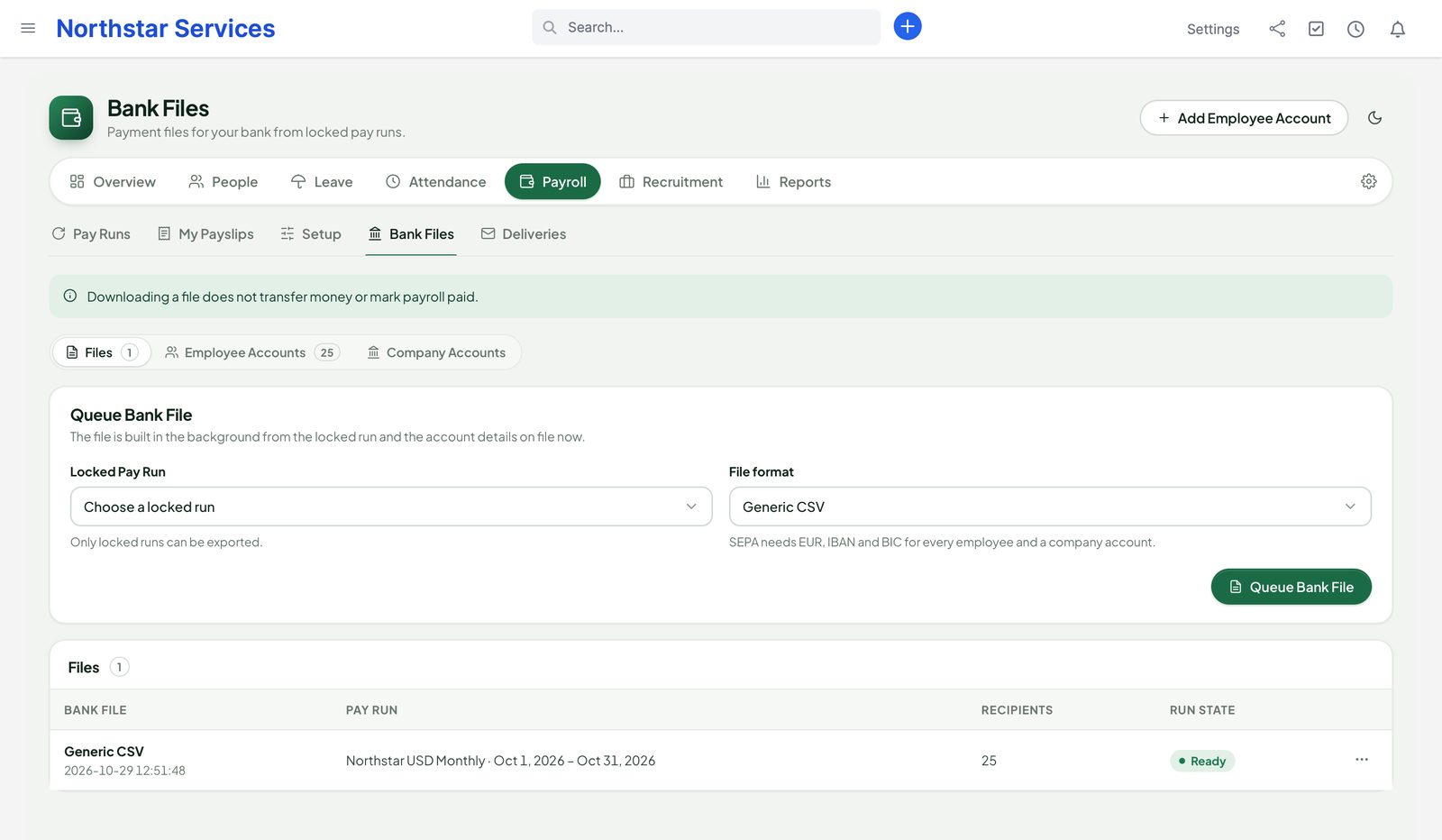This screenshot has height=840, width=1442.
Task: Open the Reports tab
Action: point(794,181)
